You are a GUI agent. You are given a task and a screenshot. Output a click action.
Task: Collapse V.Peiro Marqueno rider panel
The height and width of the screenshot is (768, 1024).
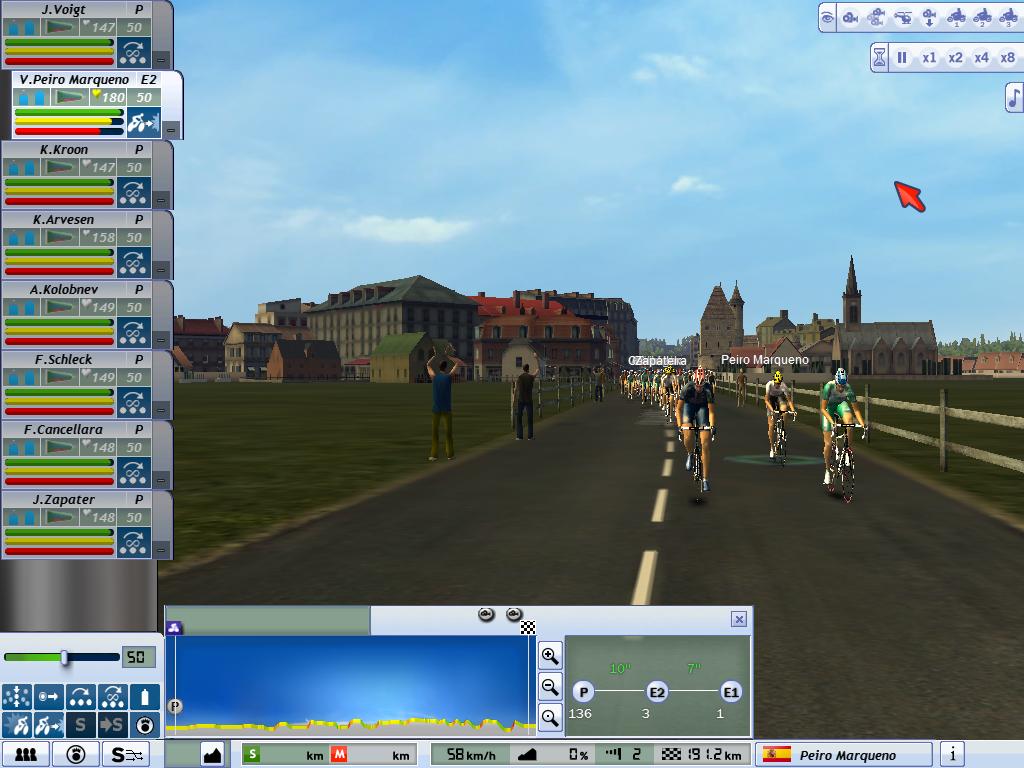(171, 130)
